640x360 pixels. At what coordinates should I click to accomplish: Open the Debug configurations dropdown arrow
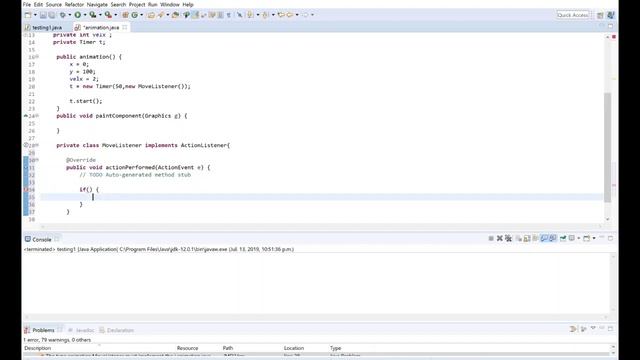coord(69,15)
